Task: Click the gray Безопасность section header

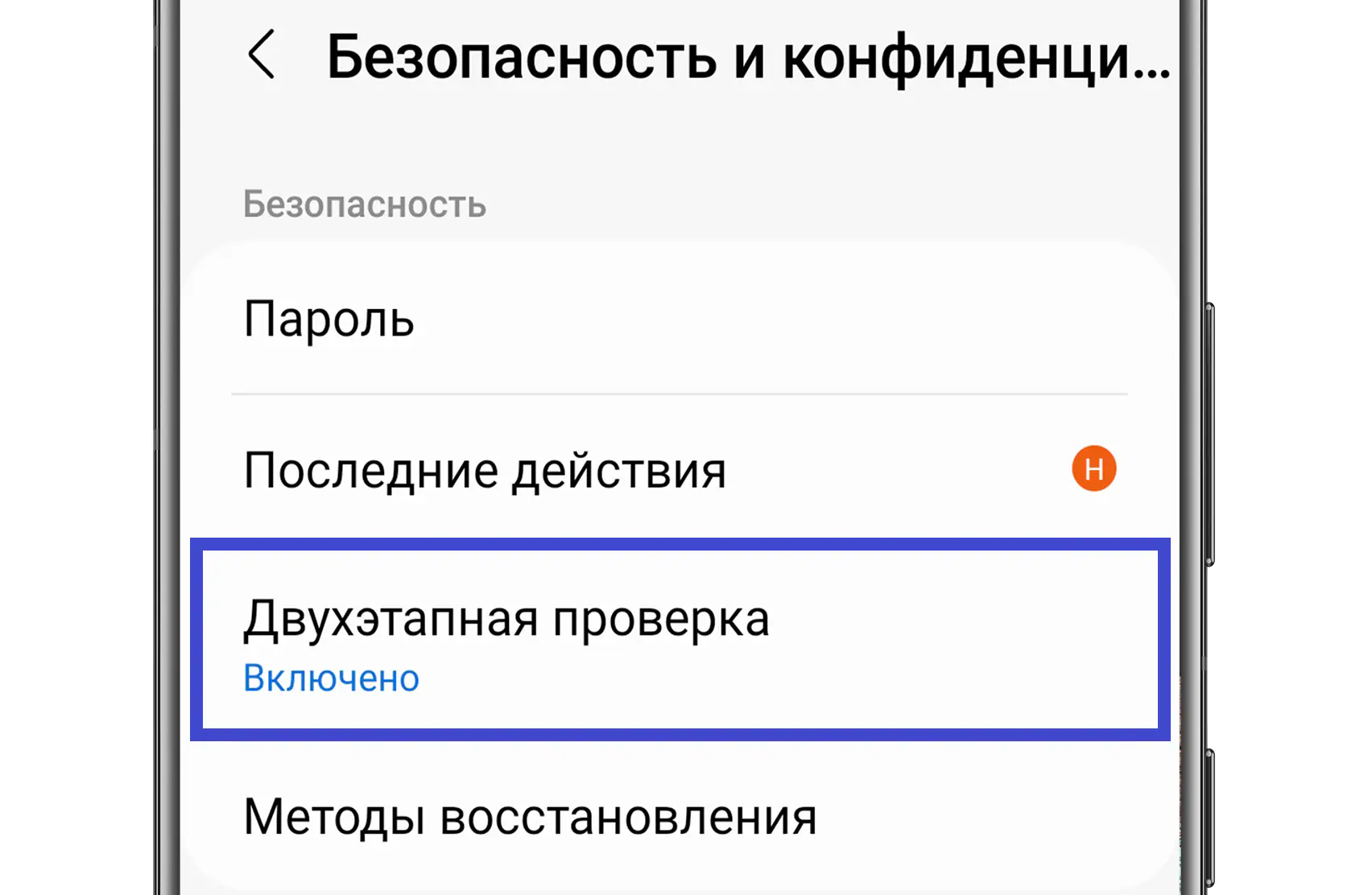Action: [x=365, y=204]
